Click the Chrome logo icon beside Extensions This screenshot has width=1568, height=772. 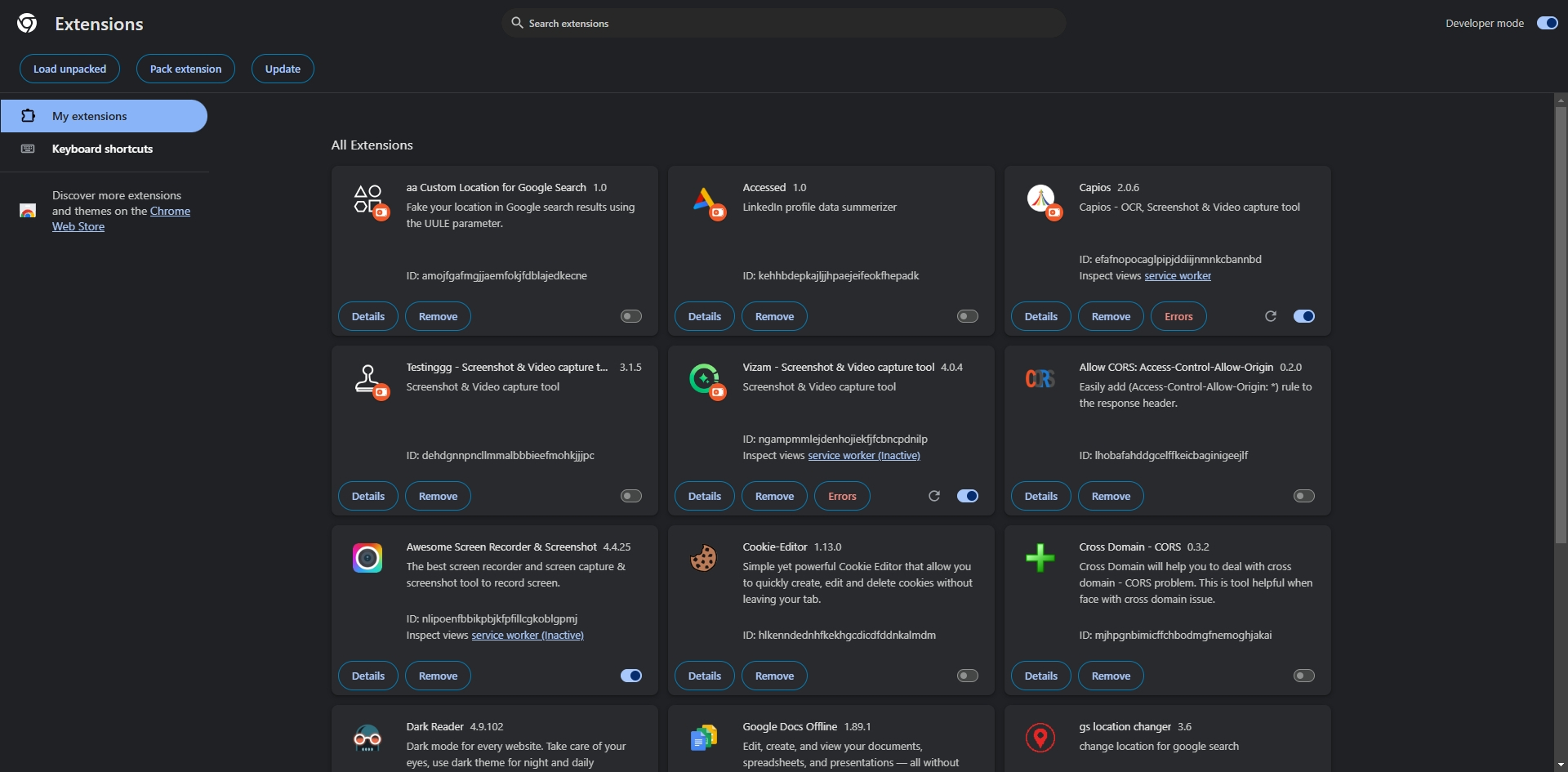pos(27,23)
